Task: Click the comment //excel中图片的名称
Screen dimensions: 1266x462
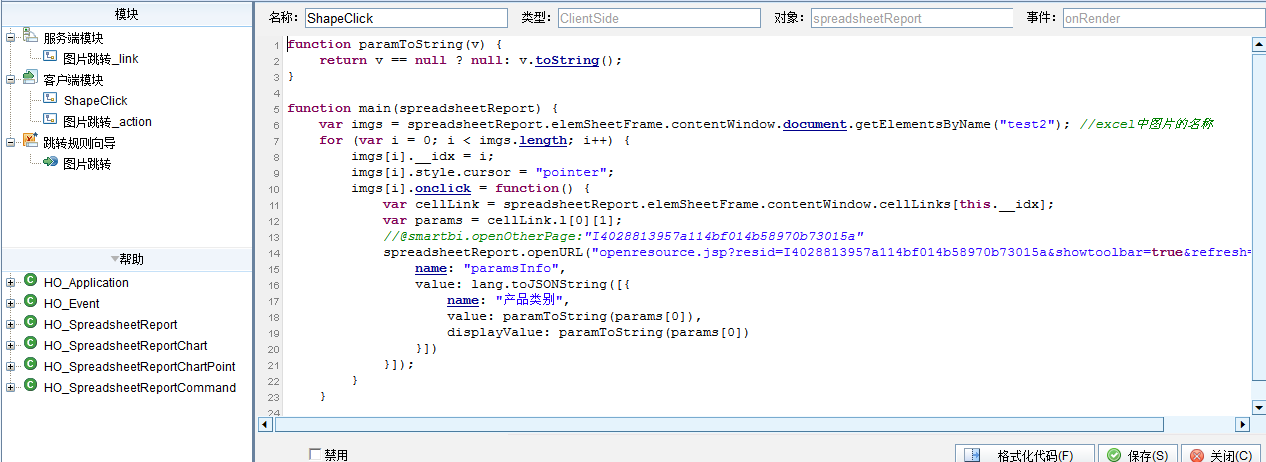Action: (1147, 124)
